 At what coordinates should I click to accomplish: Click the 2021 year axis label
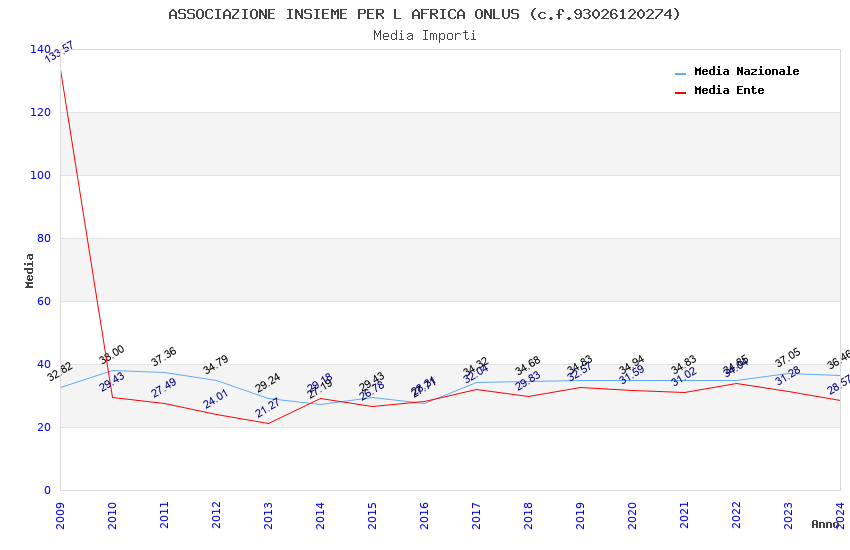(685, 515)
